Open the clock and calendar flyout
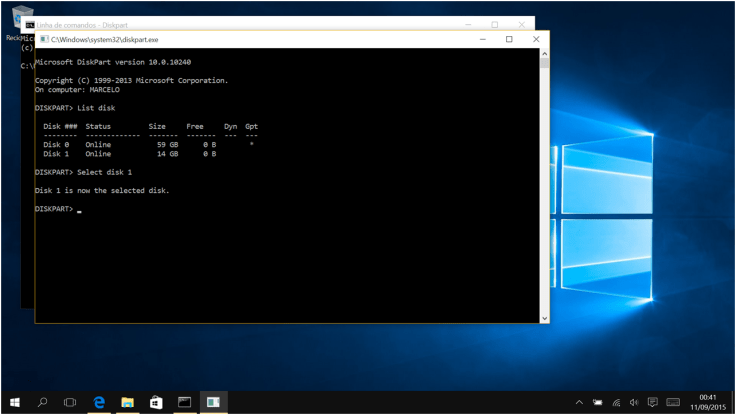 pos(709,402)
